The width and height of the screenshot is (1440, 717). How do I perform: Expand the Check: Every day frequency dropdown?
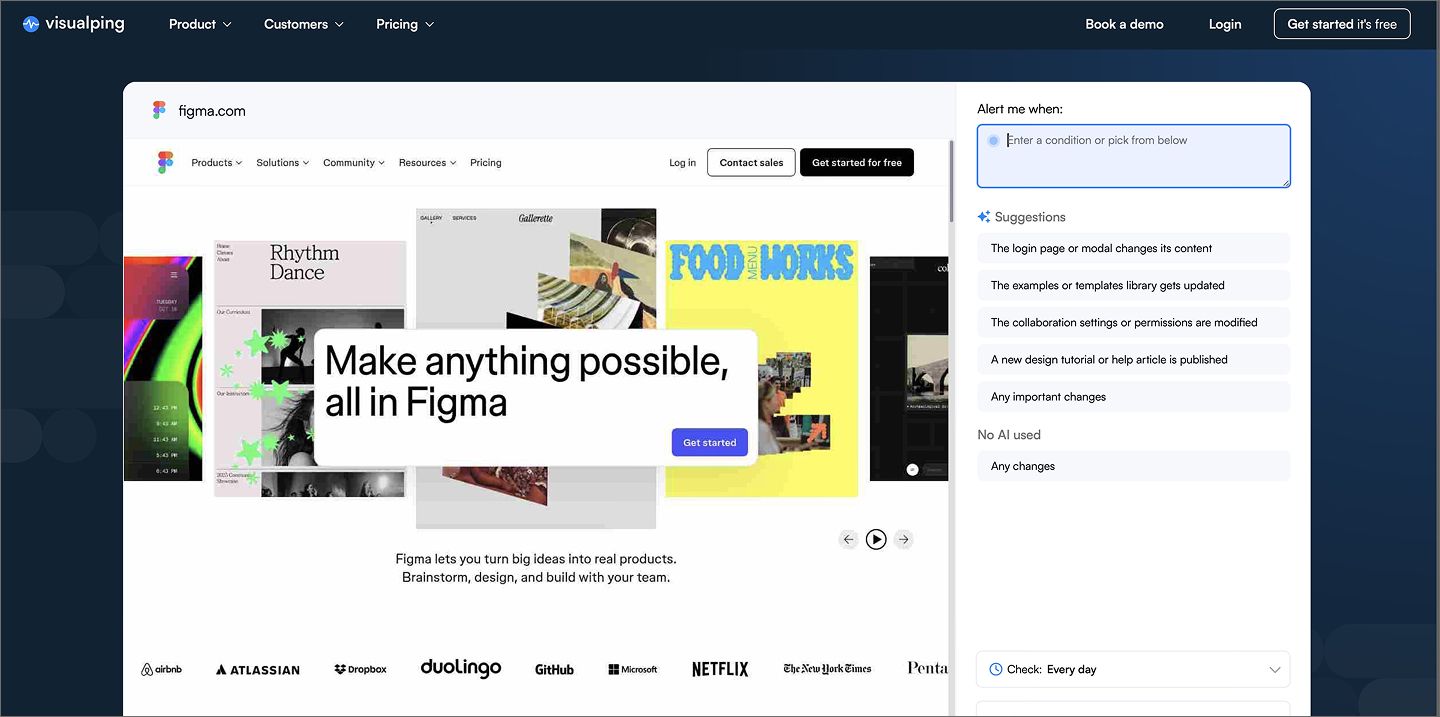click(1133, 669)
